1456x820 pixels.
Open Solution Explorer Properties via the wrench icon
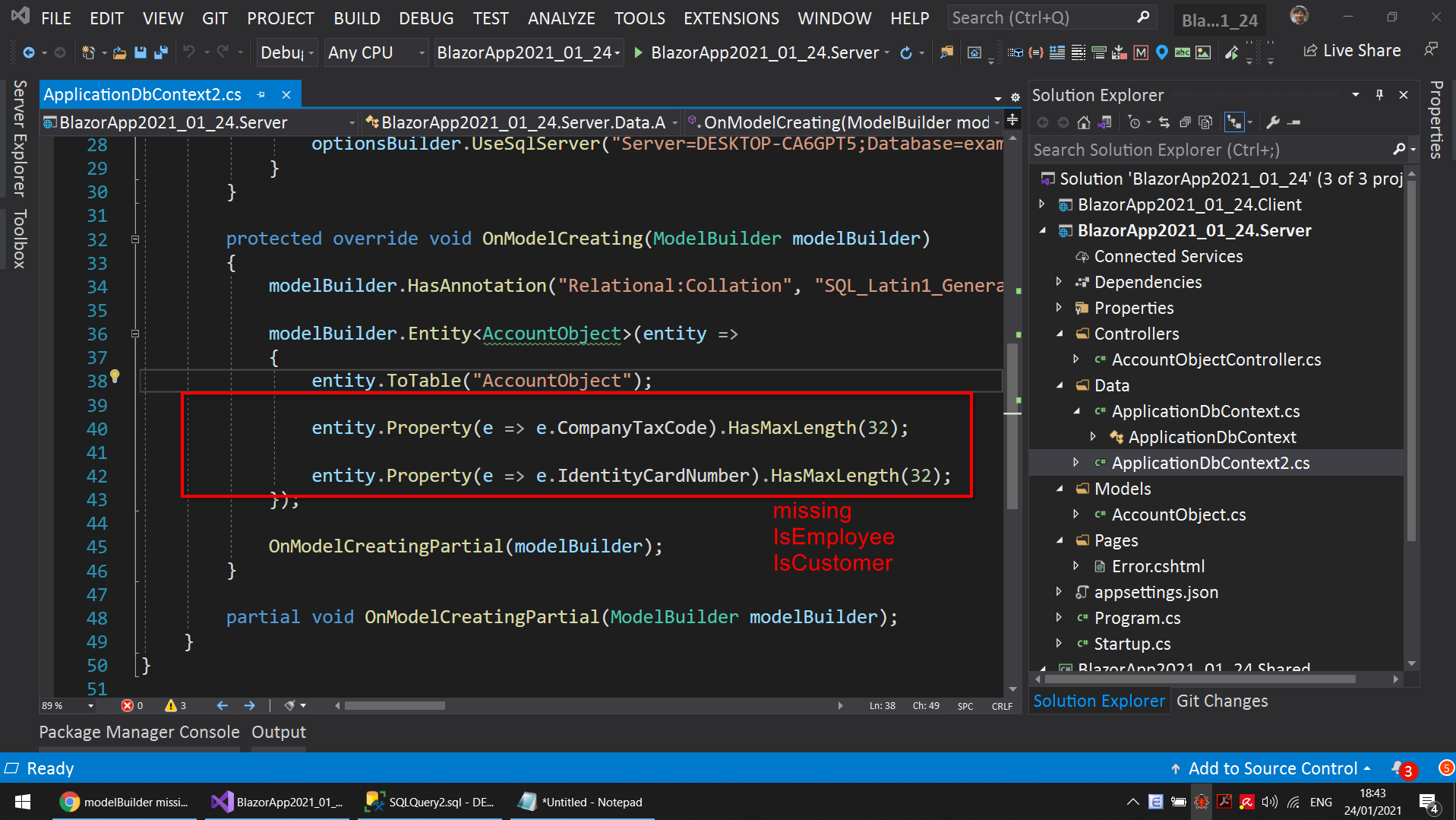click(1274, 122)
